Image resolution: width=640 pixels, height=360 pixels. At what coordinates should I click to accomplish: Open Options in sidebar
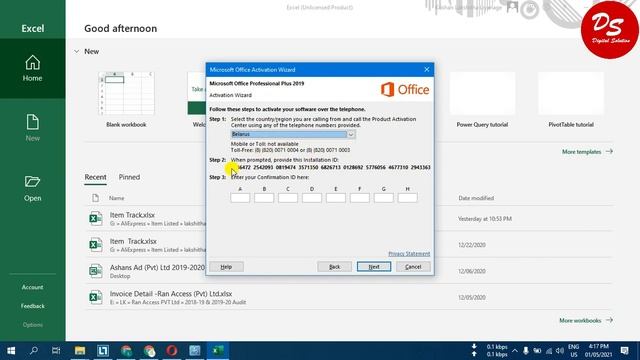click(32, 325)
